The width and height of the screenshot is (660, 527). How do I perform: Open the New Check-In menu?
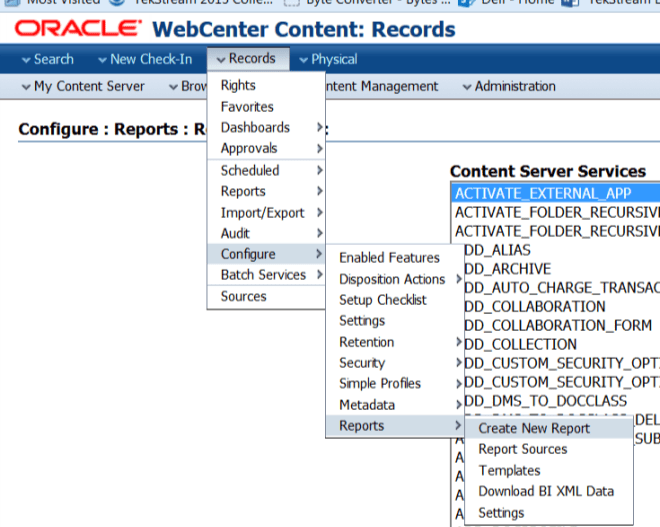click(145, 59)
